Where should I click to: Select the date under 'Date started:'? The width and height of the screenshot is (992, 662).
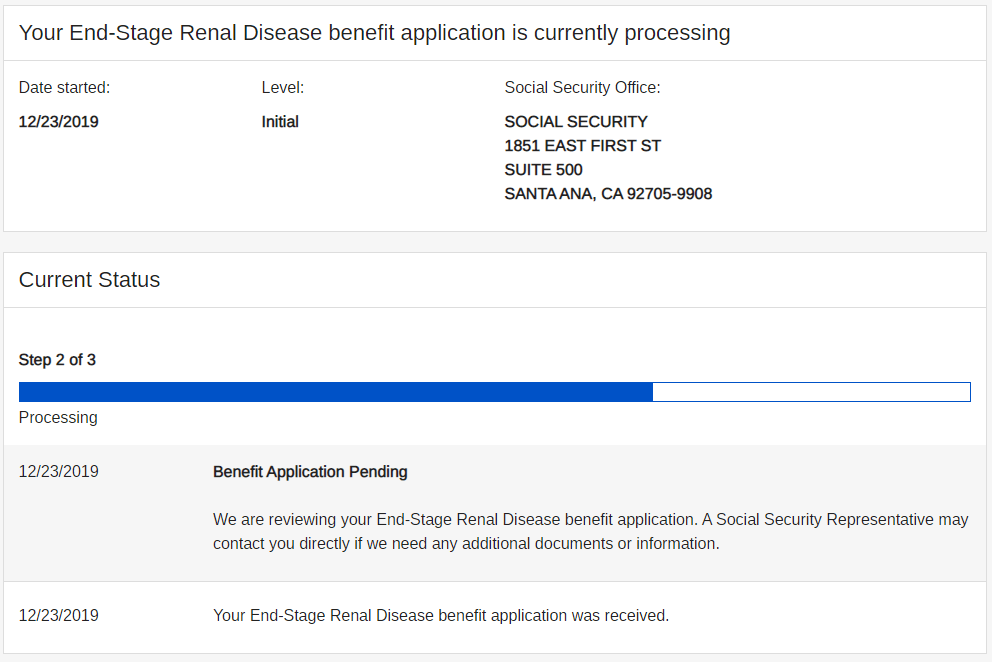pyautogui.click(x=58, y=122)
